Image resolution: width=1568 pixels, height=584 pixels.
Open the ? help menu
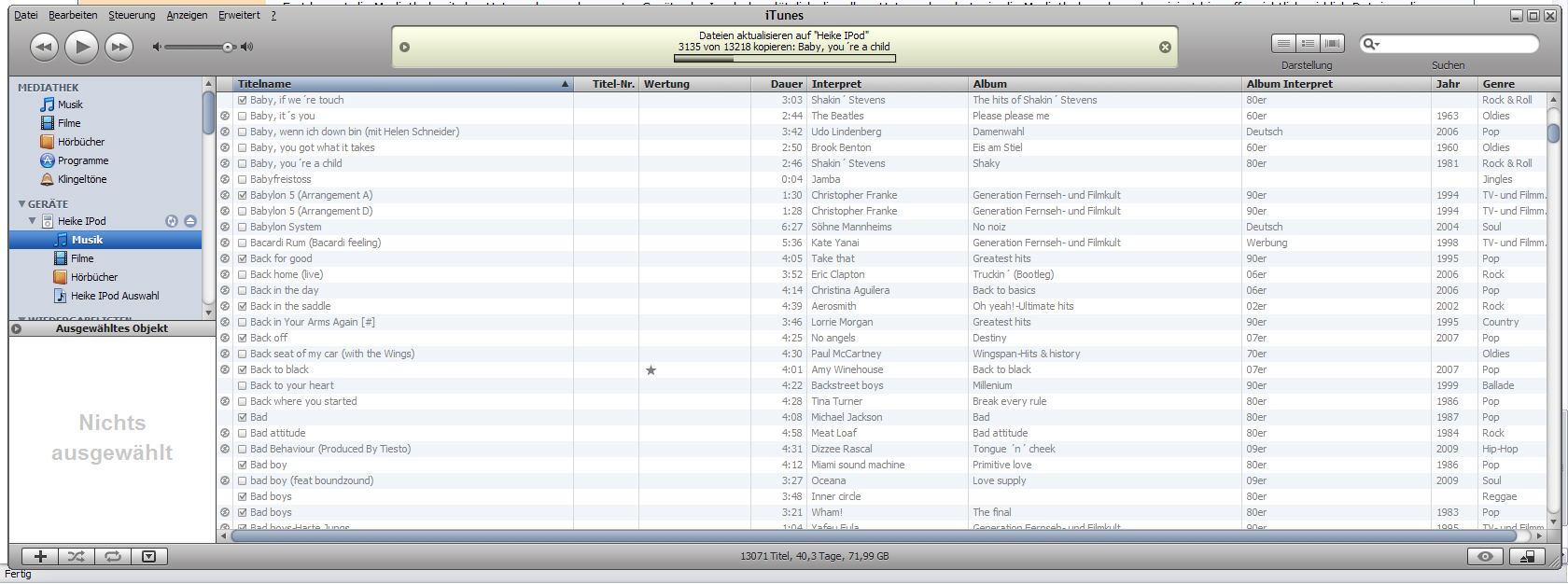point(273,15)
